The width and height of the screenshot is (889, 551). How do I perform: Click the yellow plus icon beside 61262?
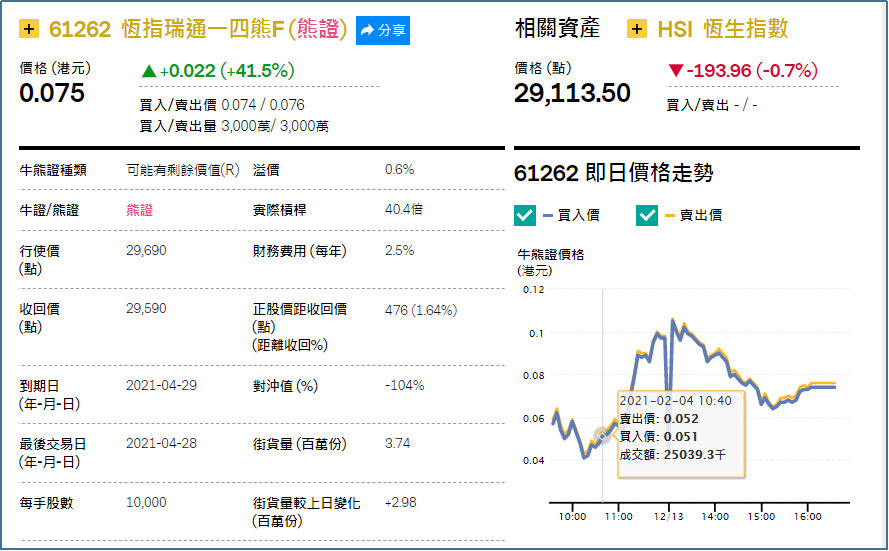point(29,28)
